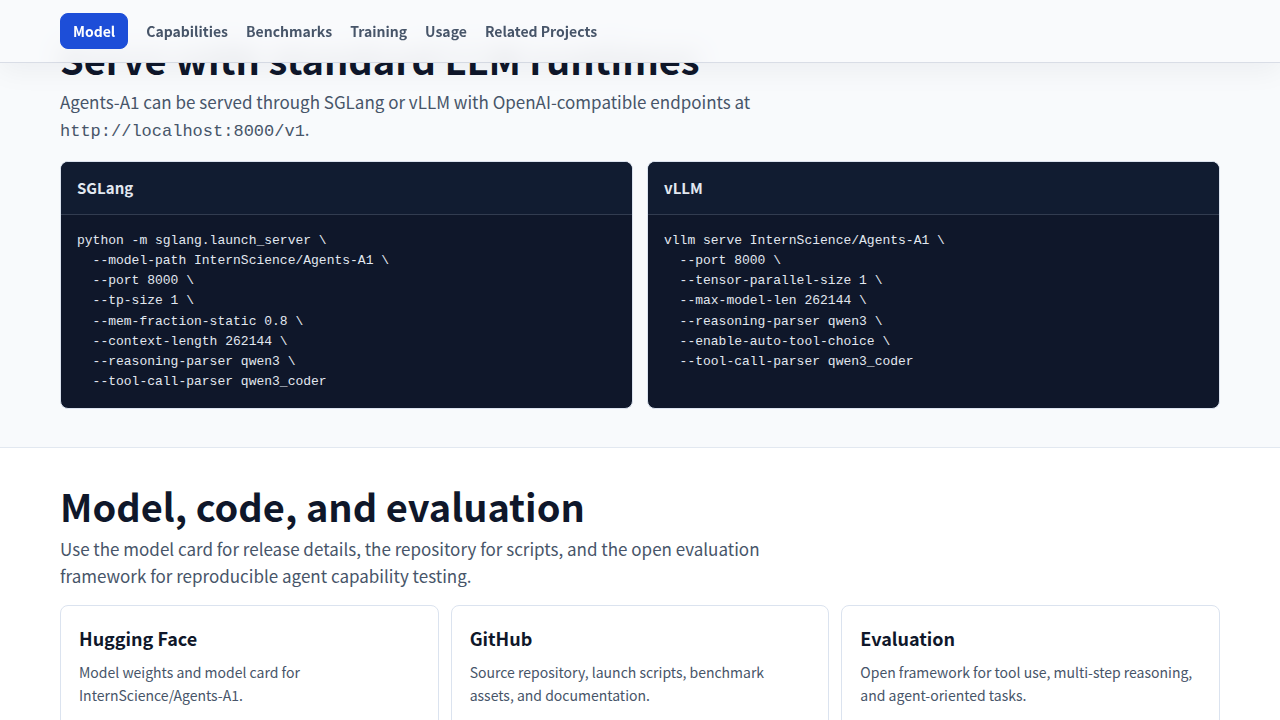
Task: Click the SGLang code block header
Action: (346, 188)
